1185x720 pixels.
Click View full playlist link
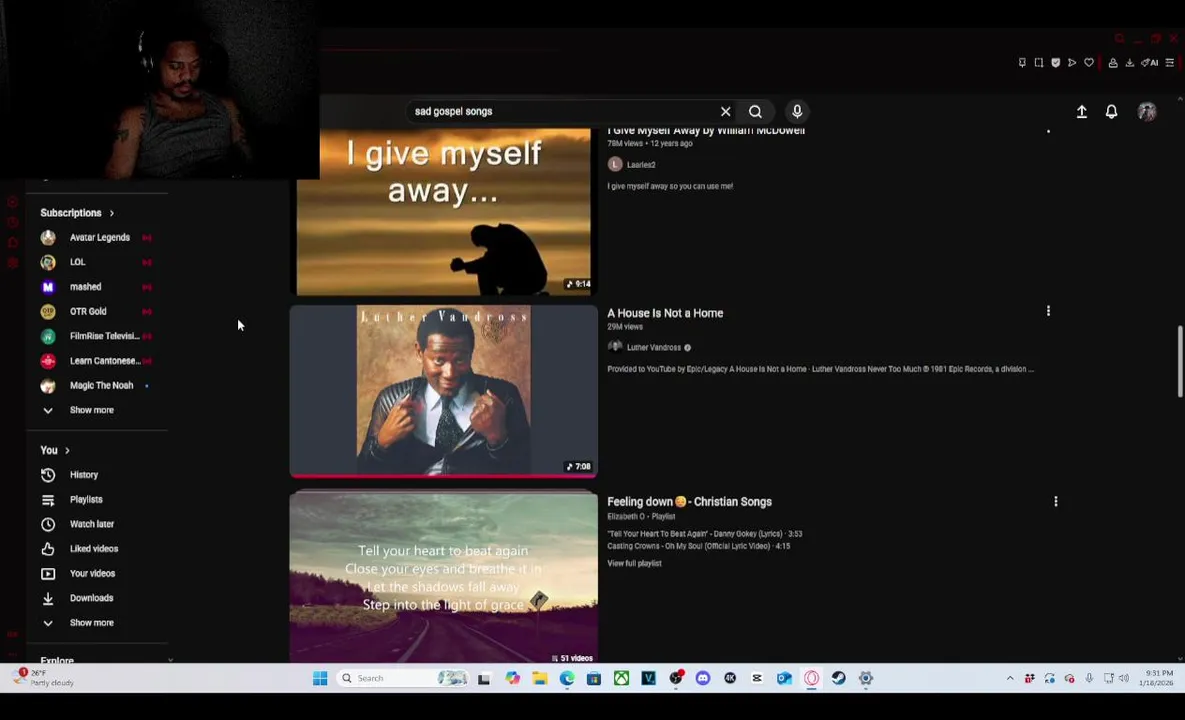[x=634, y=564]
